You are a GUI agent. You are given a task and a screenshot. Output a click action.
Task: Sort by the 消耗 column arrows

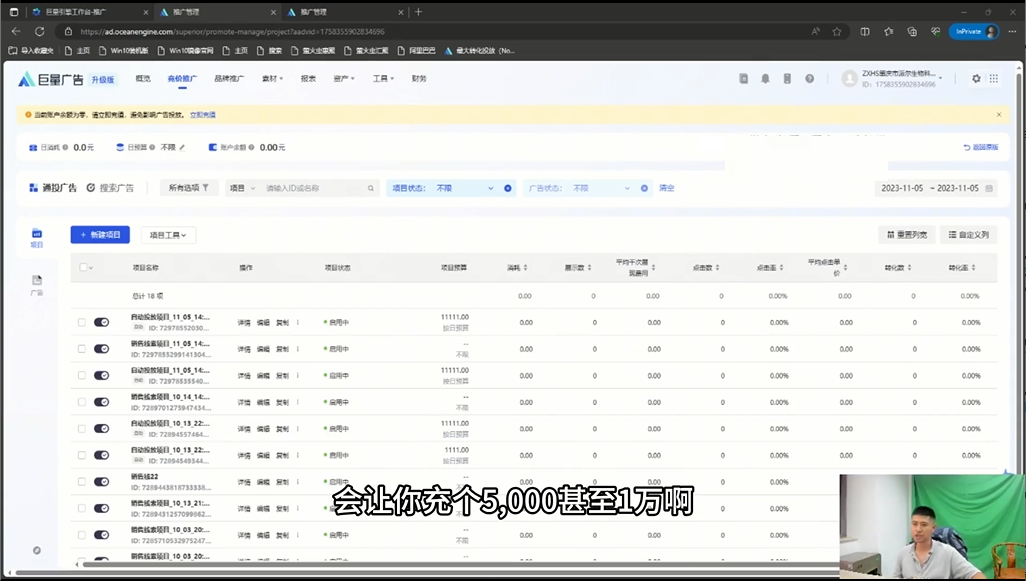click(526, 268)
